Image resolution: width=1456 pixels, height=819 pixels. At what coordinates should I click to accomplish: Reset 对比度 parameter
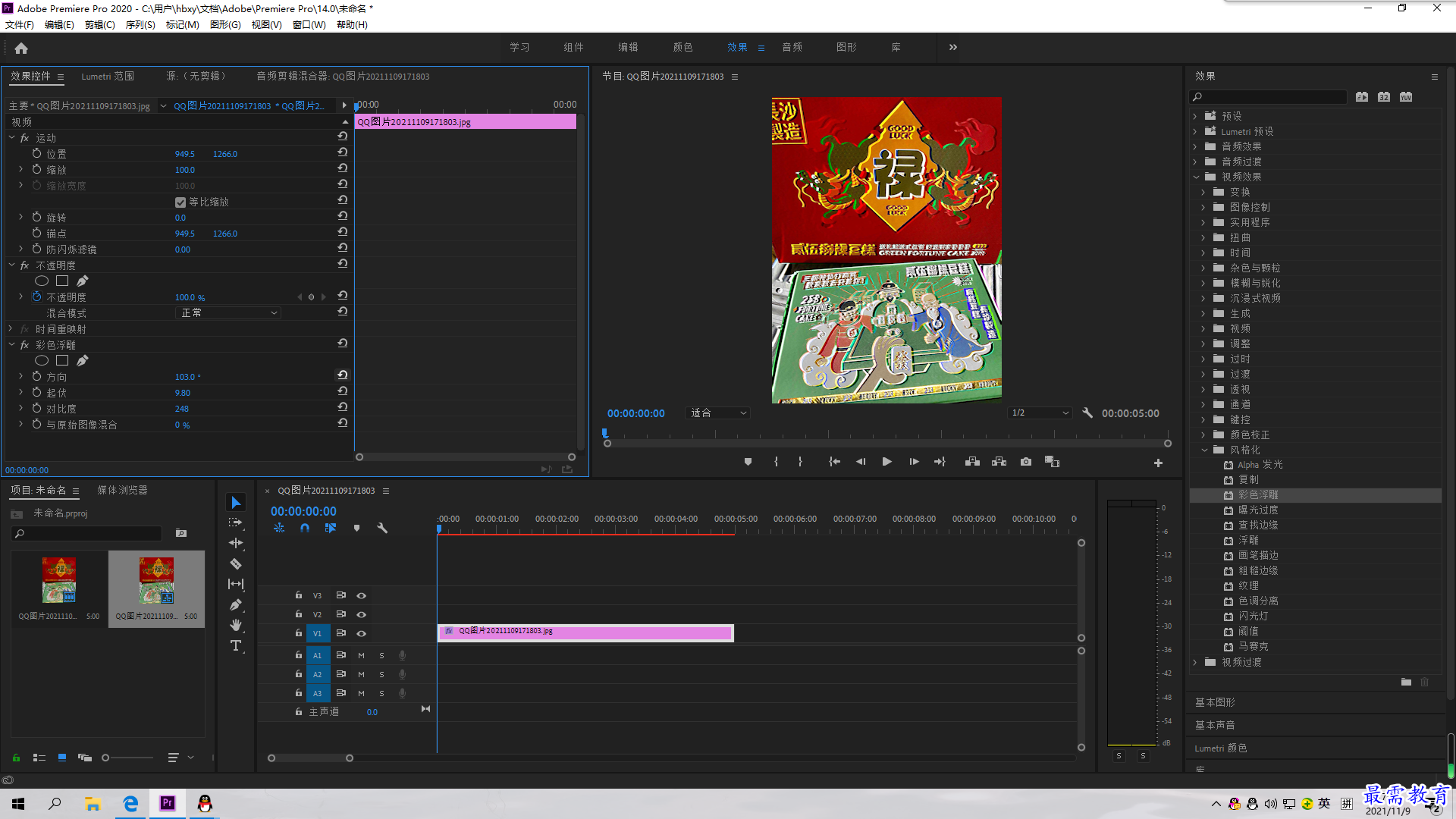343,407
